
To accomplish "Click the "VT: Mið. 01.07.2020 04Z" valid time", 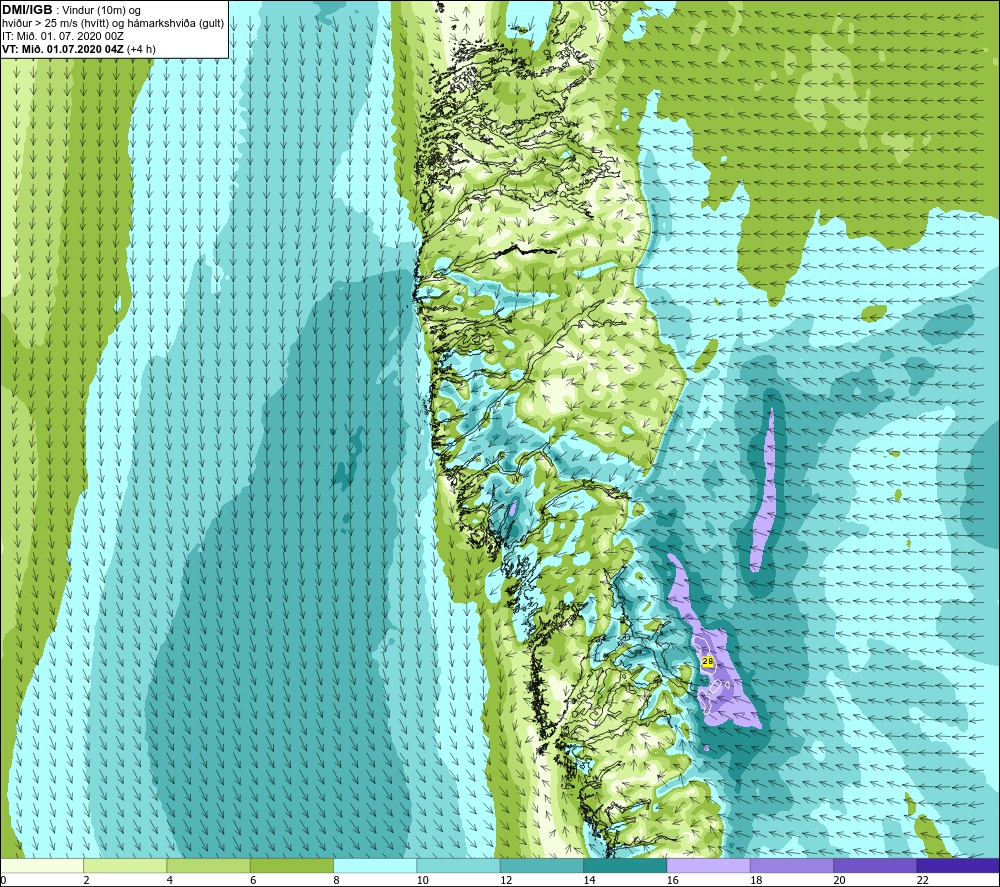I will click(x=63, y=49).
